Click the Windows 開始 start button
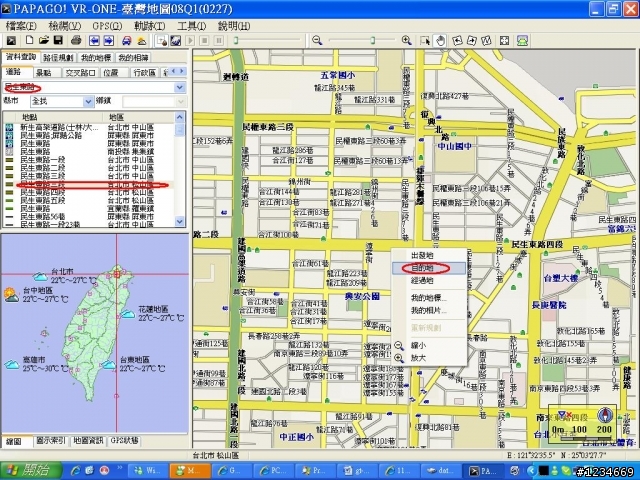This screenshot has width=640, height=480. point(31,471)
